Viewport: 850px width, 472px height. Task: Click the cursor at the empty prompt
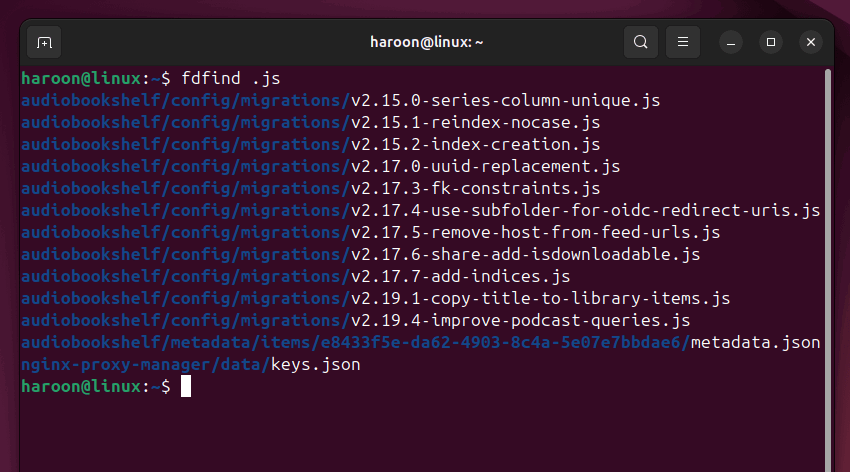186,386
